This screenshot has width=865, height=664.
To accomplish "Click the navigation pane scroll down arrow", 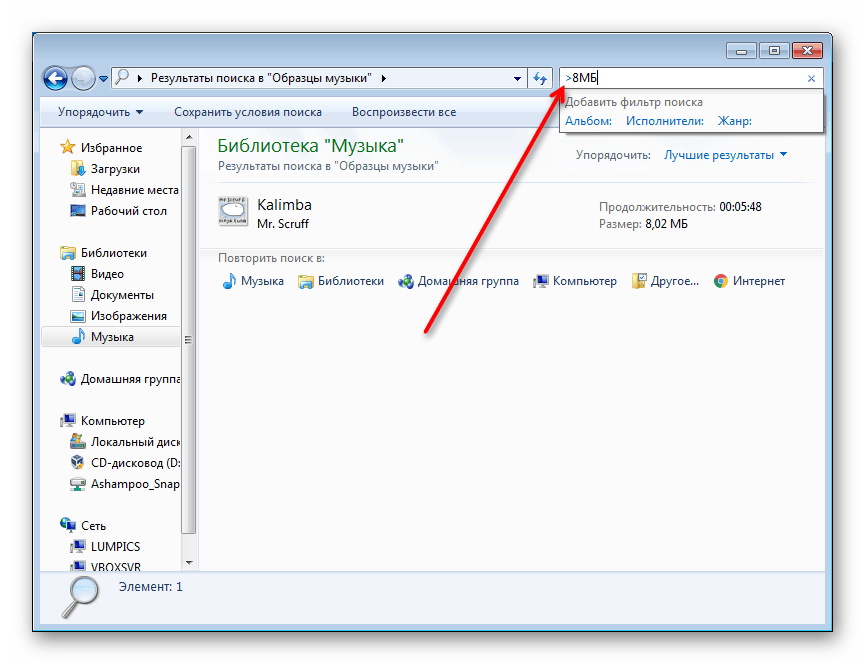I will coord(189,563).
